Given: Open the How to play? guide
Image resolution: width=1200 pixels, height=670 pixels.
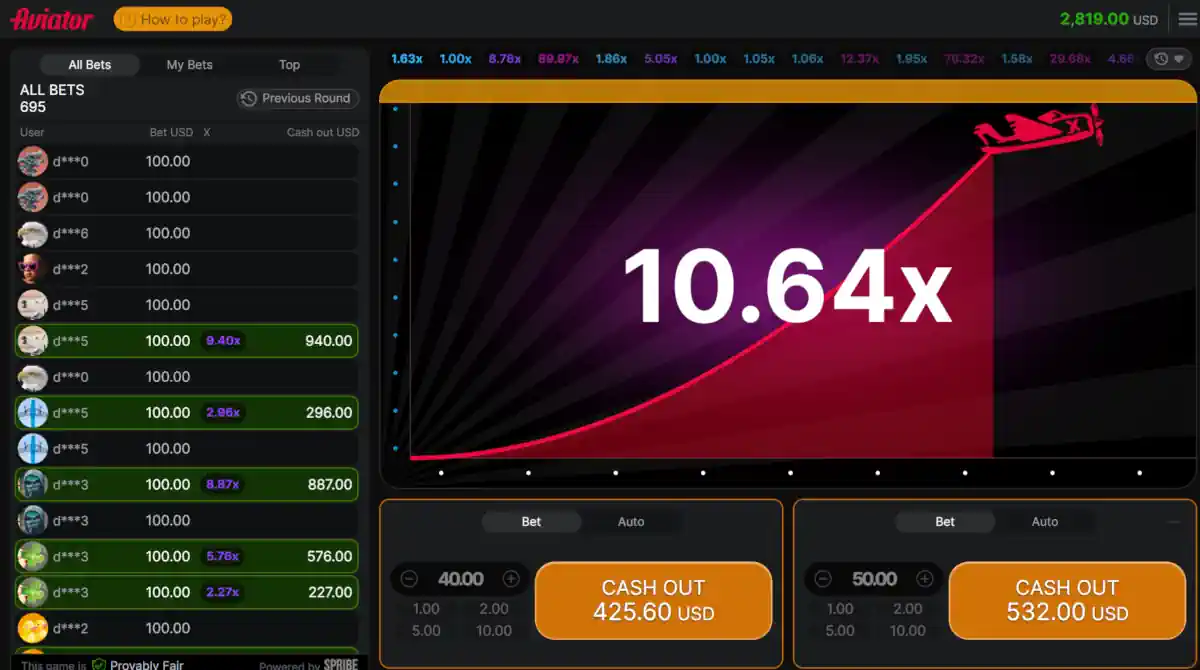Looking at the screenshot, I should tap(173, 19).
